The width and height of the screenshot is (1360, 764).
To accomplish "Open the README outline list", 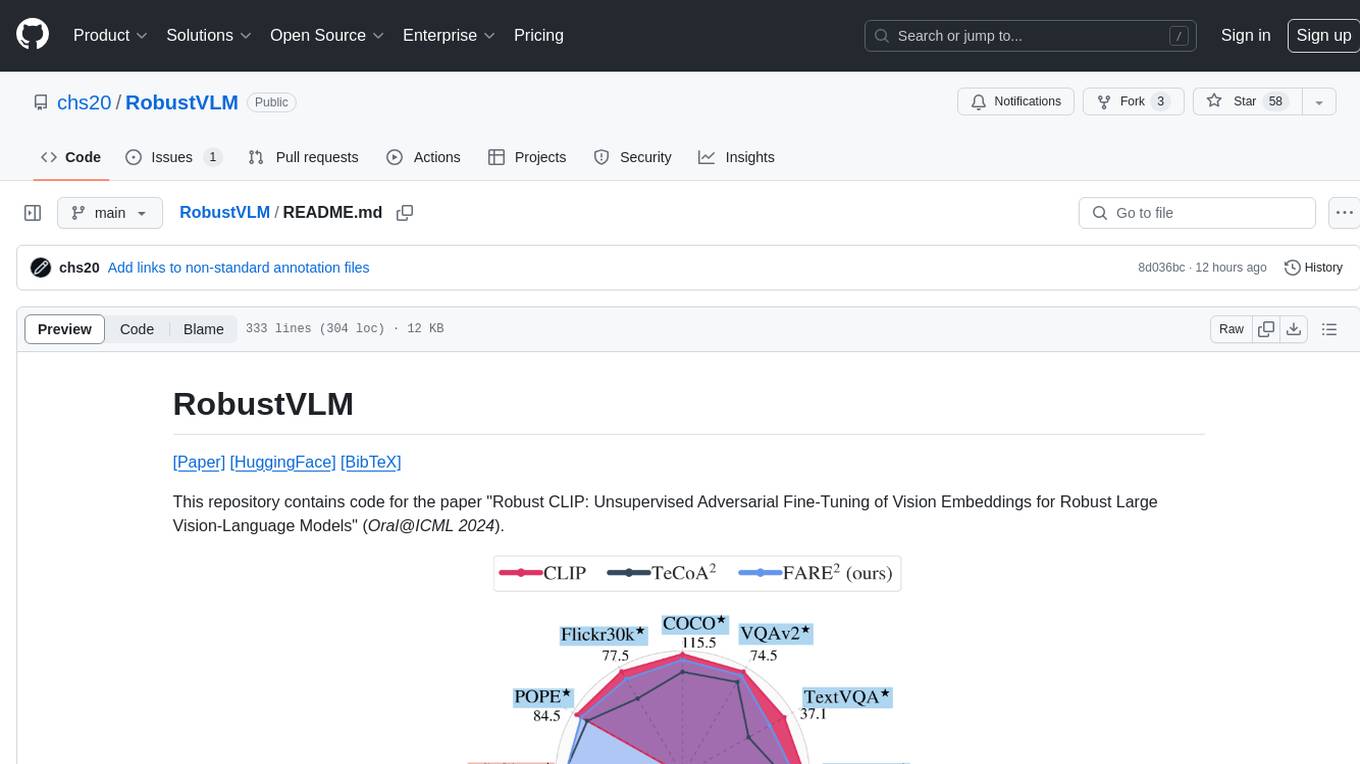I will pos(1329,329).
